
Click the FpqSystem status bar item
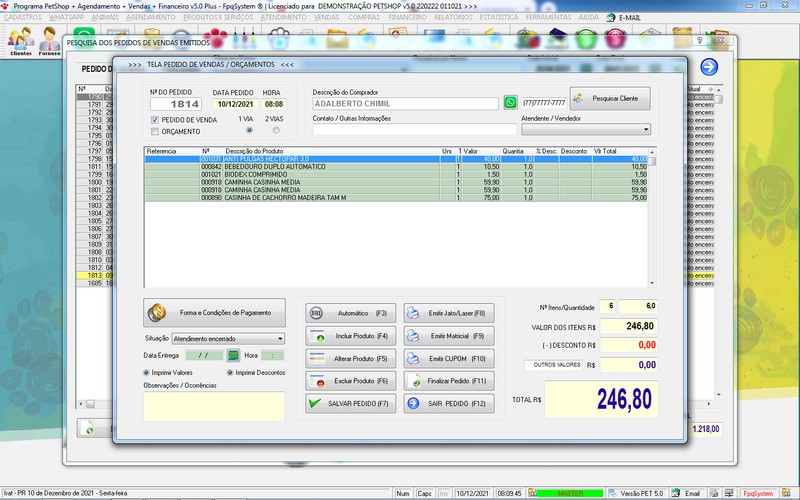coord(758,493)
